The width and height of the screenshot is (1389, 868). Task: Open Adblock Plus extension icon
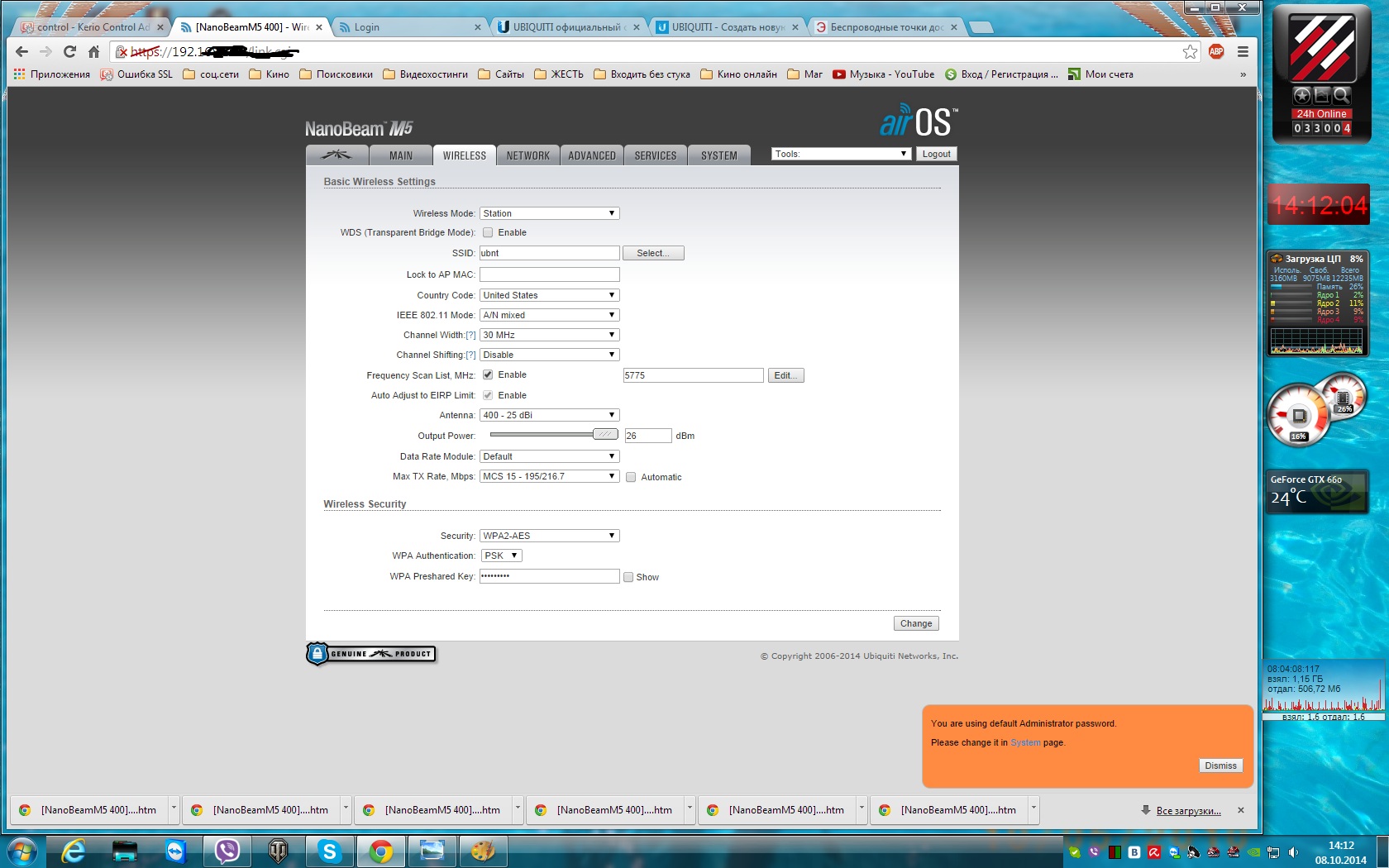[x=1216, y=51]
